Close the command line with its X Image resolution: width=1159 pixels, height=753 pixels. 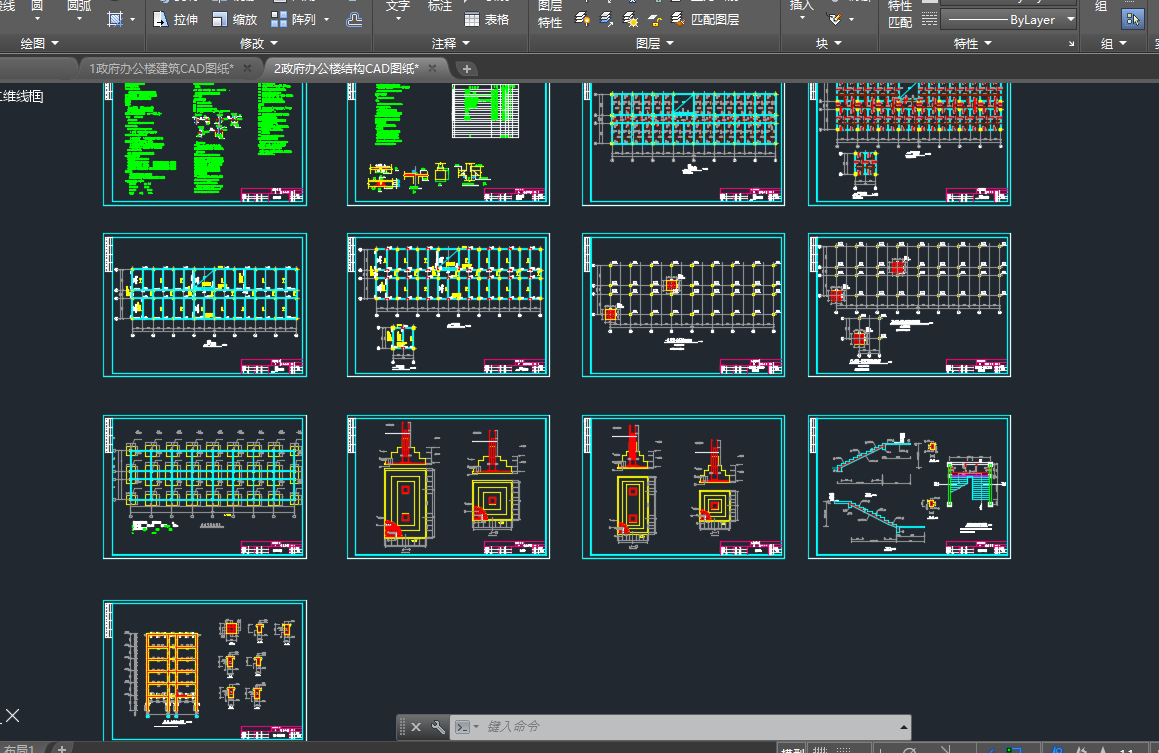[x=416, y=727]
